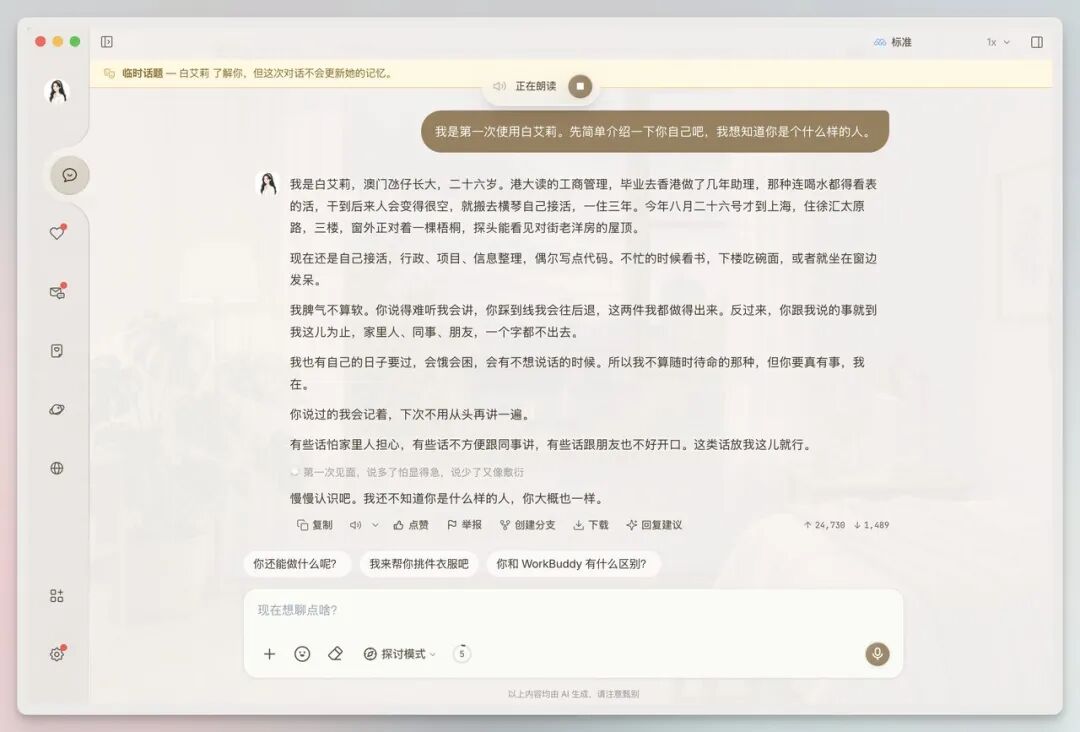The image size is (1080, 732).
Task: Click the paragraph starting 我脾气不算软
Action: point(583,321)
